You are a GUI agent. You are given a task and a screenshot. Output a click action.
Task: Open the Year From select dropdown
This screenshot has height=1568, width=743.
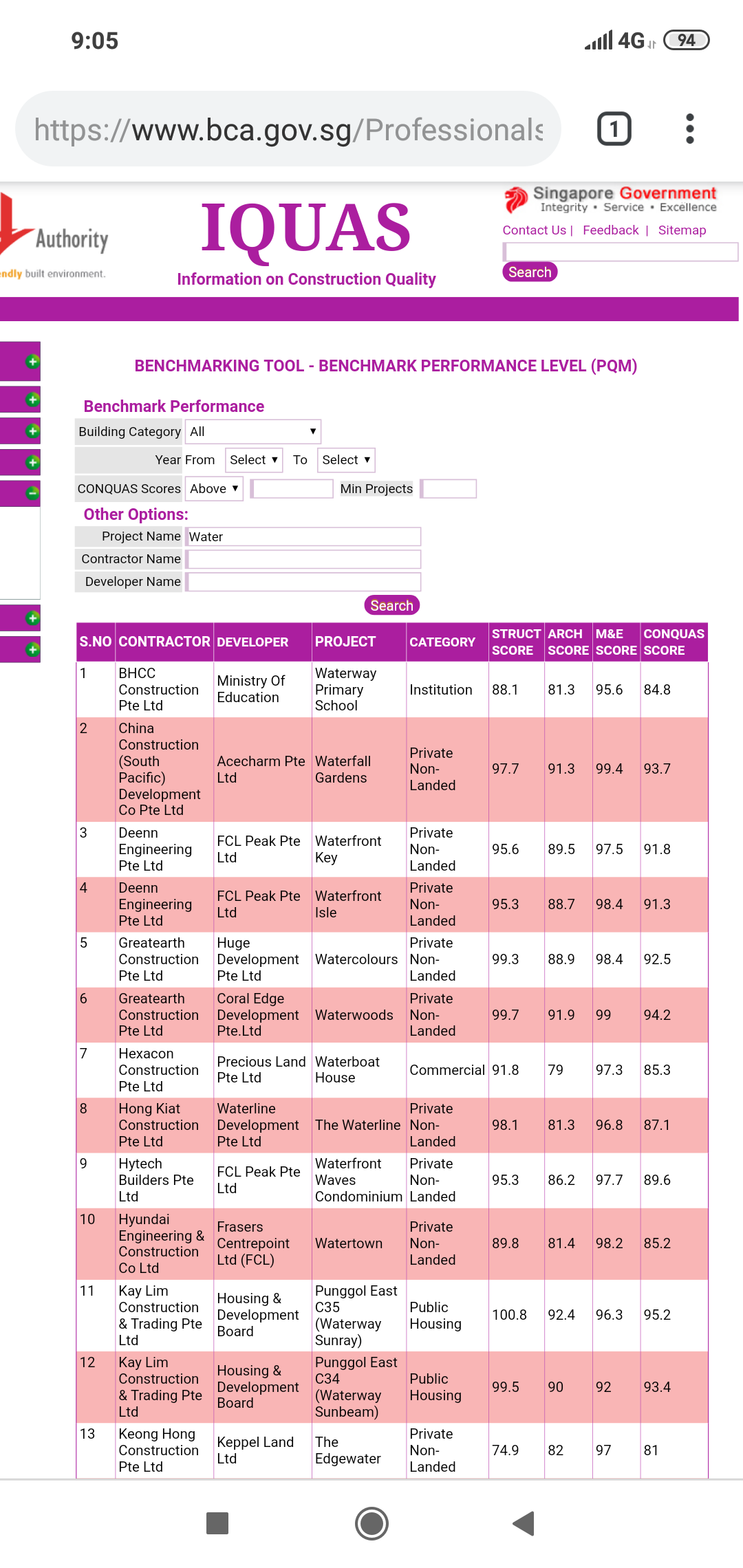253,460
